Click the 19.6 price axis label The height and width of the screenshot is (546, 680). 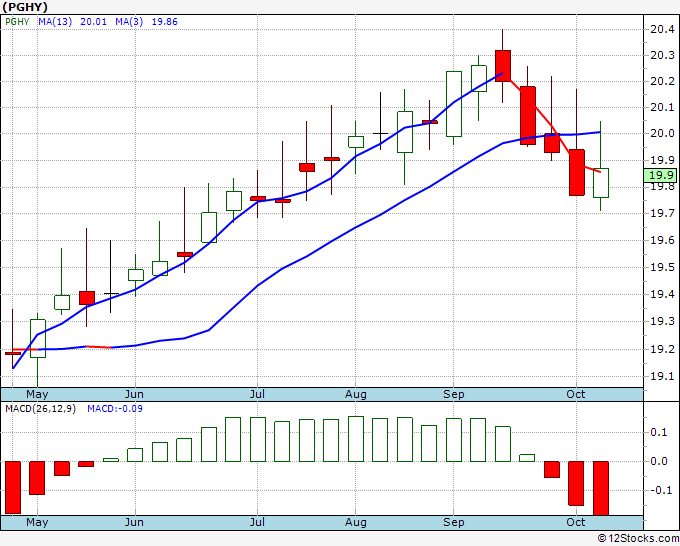662,241
